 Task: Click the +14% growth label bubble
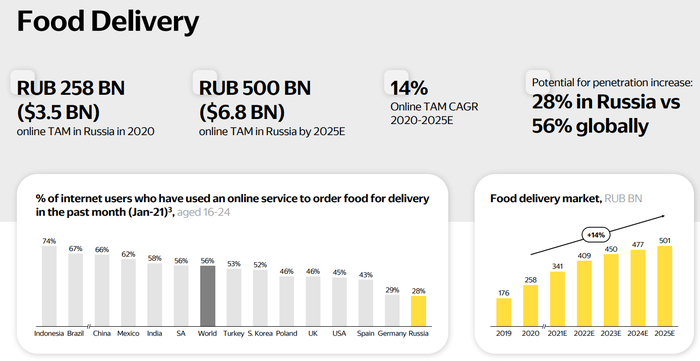tap(596, 235)
